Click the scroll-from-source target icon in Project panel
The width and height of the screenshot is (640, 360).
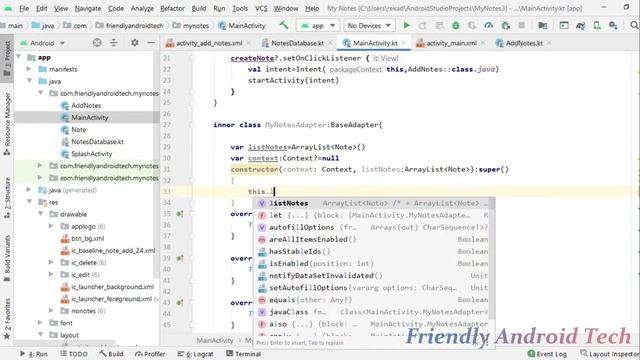click(x=97, y=43)
